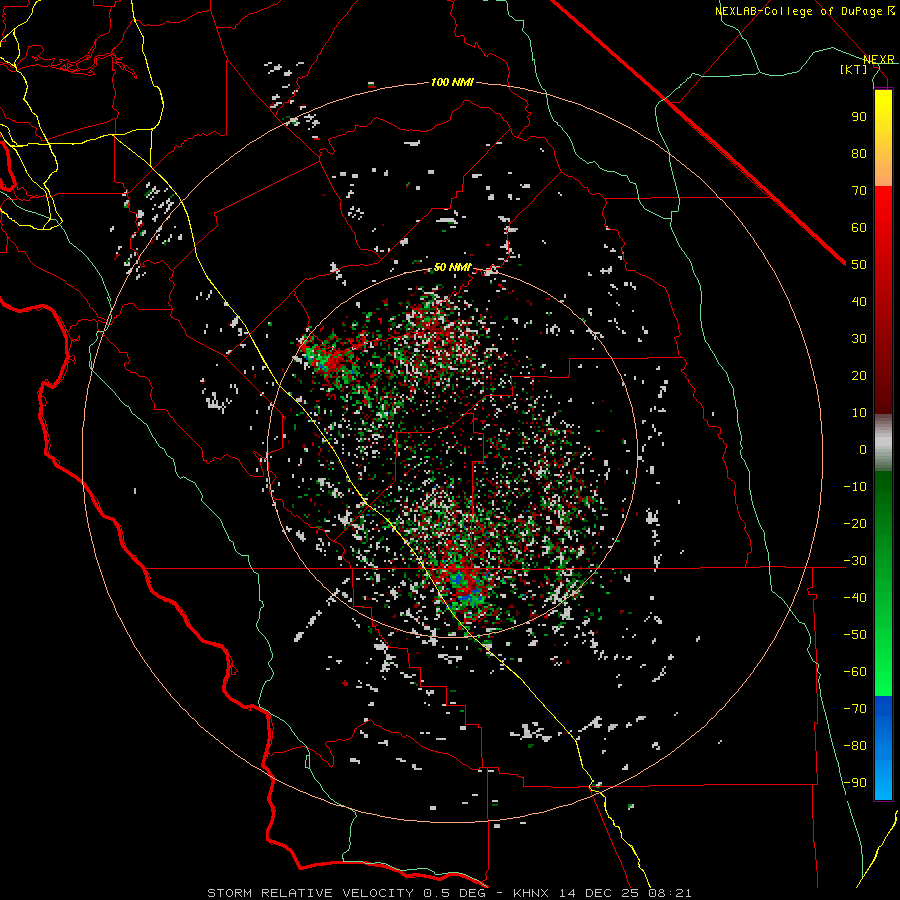Viewport: 900px width, 900px height.
Task: Click the [KT] units label
Action: 854,69
